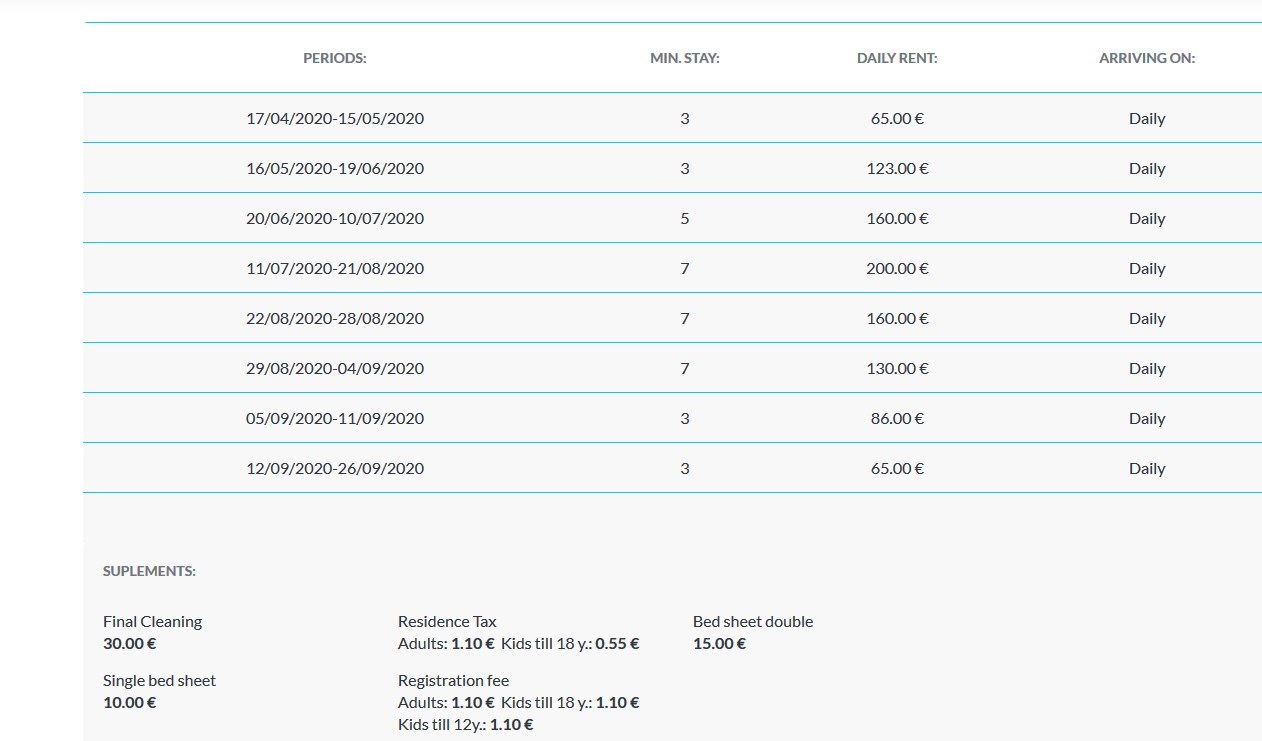Screen dimensions: 1262x741
Task: Click the 200.00 € daily rent value
Action: (897, 268)
